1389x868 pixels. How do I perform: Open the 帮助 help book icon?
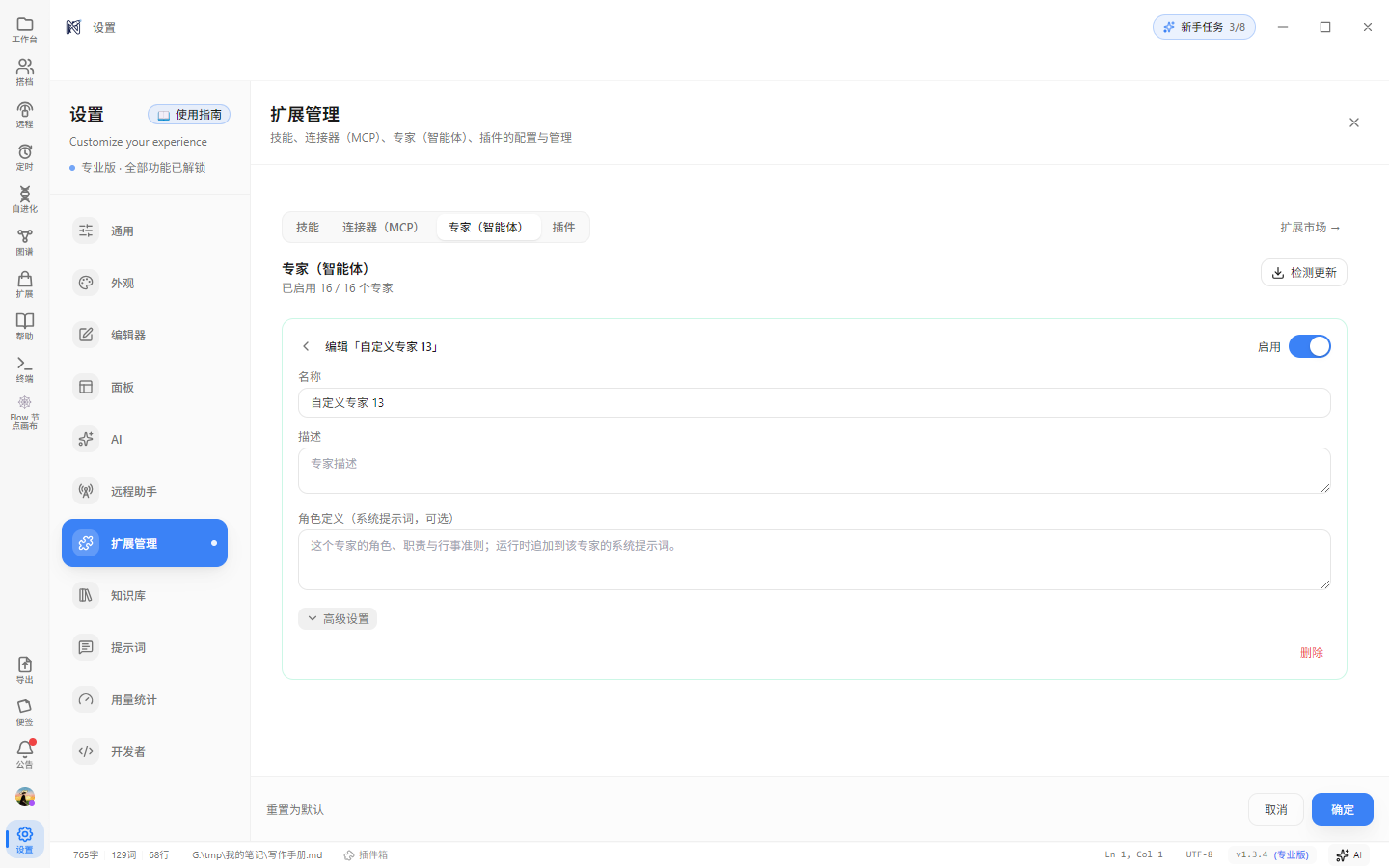tap(25, 327)
